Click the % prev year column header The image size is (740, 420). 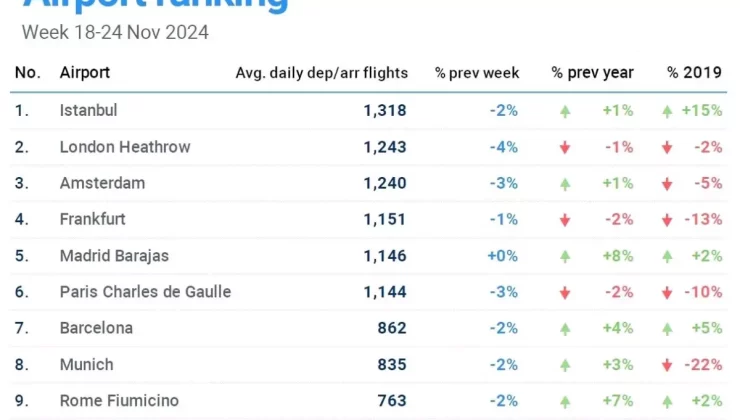point(592,73)
